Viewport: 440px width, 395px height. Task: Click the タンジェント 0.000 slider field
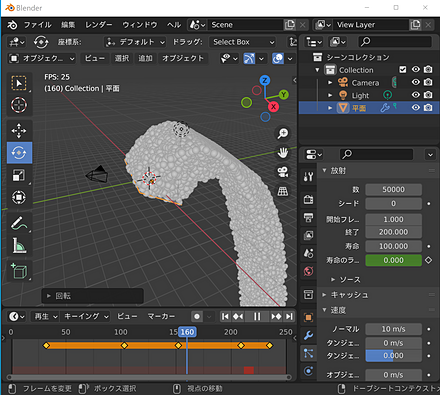pyautogui.click(x=393, y=356)
